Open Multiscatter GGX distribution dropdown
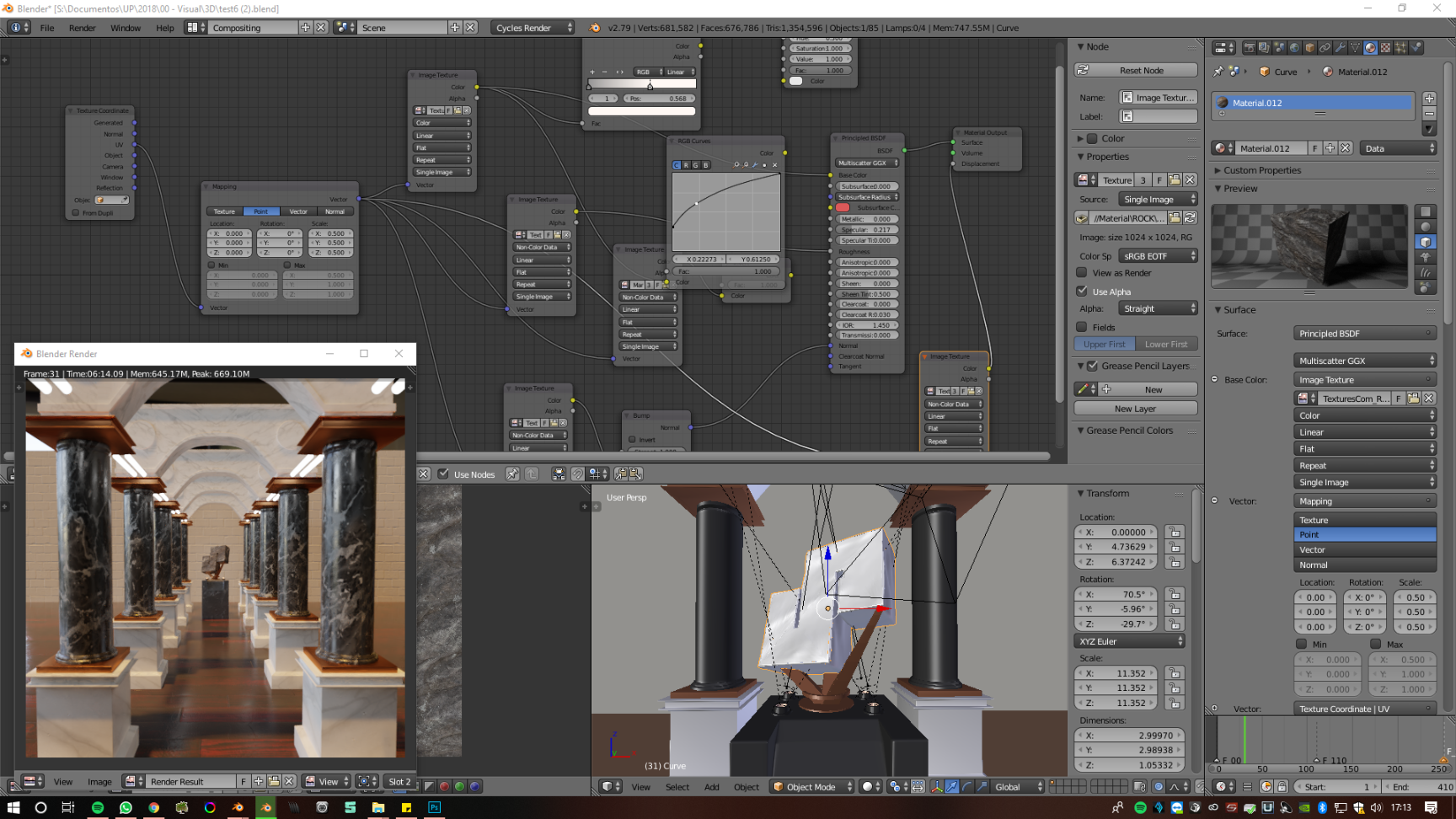Screen dimensions: 1456x819 [1365, 361]
